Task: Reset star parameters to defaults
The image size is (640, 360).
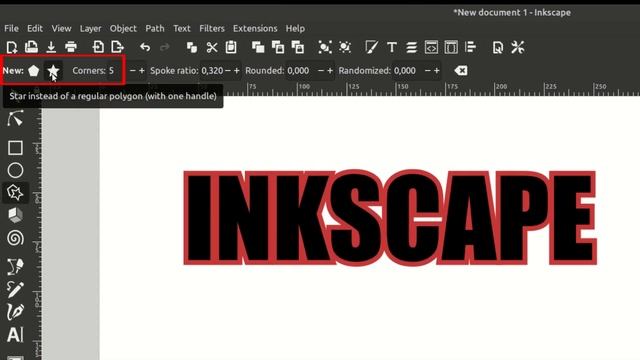Action: (x=460, y=71)
